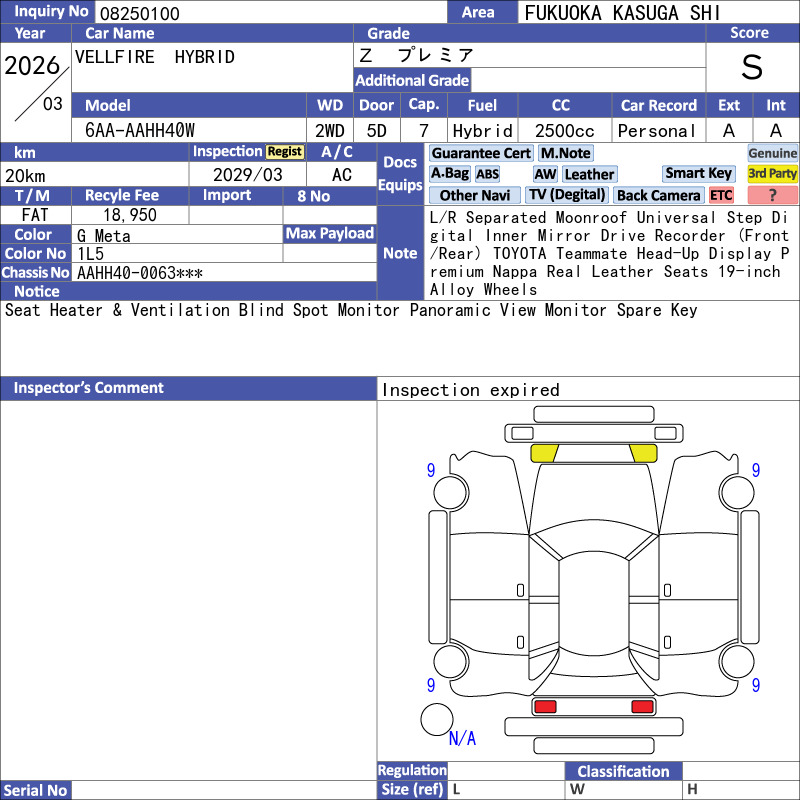
Task: Click the inspection date 2029/03
Action: (247, 175)
